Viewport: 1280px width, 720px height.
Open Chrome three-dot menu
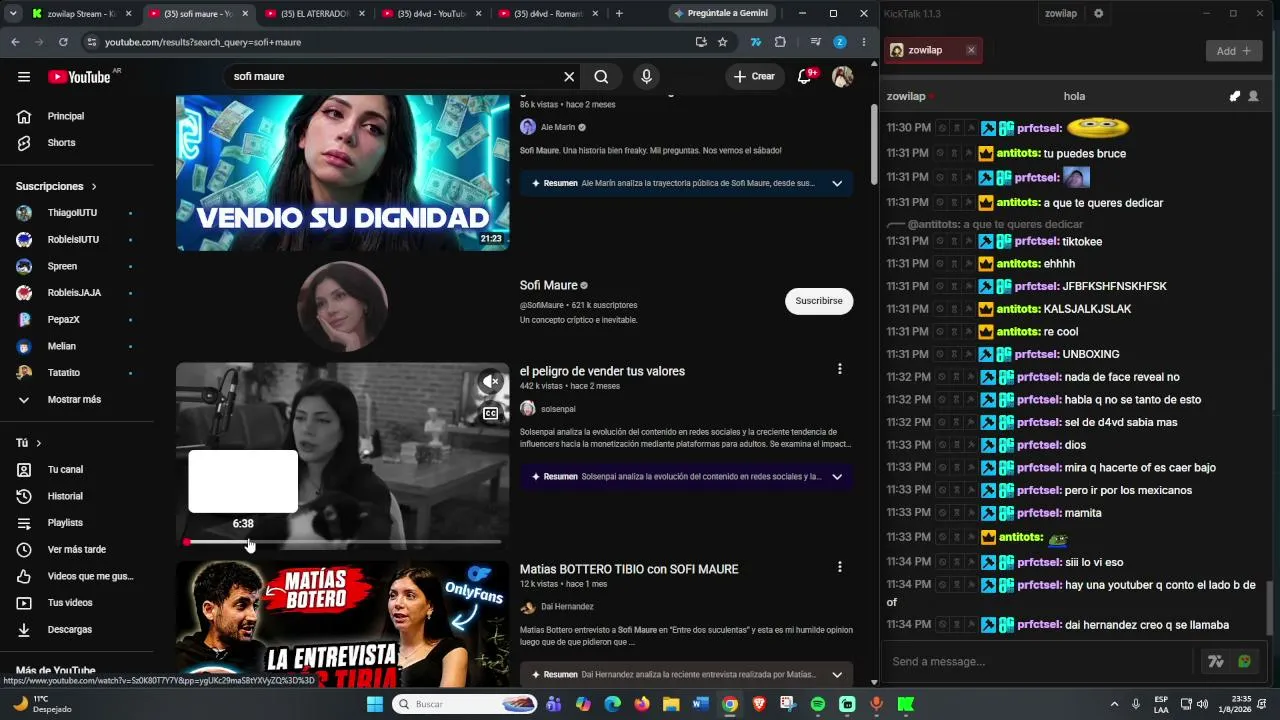click(x=864, y=42)
